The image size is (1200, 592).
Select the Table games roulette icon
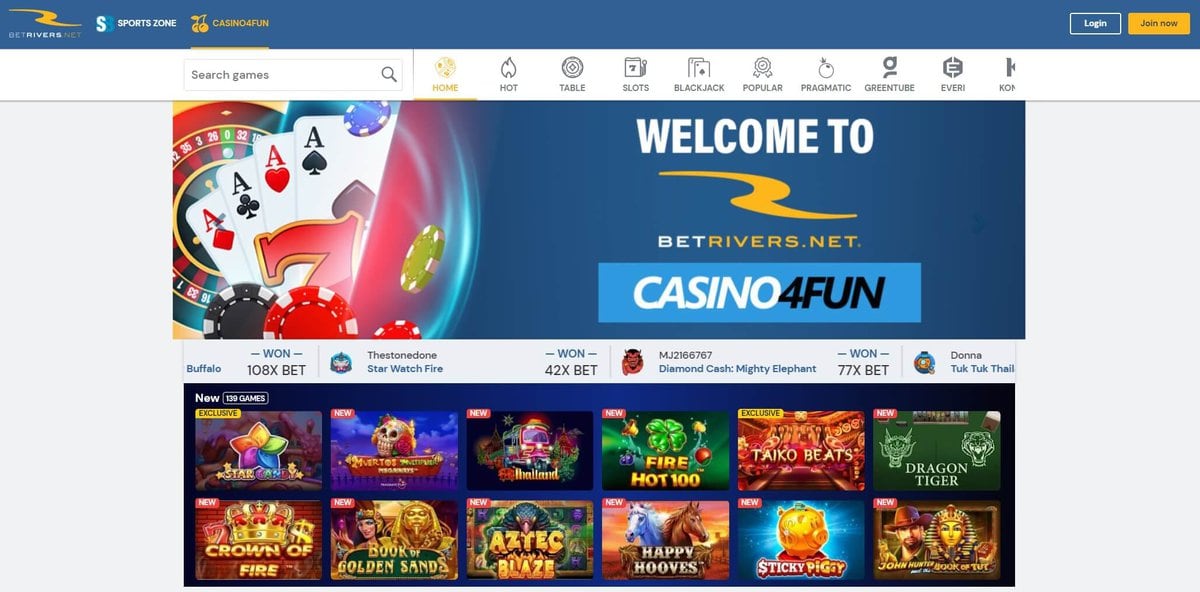572,68
